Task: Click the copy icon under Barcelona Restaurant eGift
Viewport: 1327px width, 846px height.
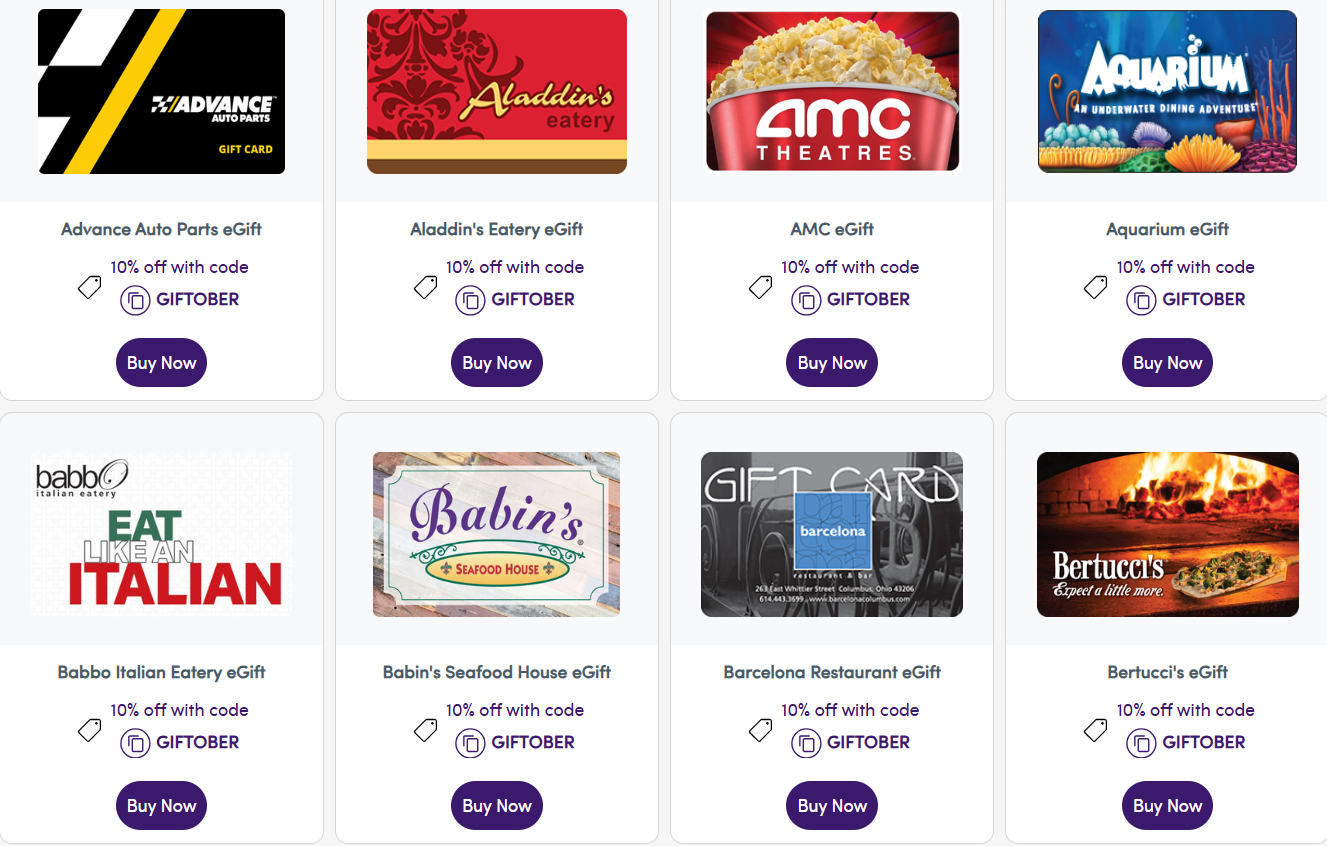Action: (x=807, y=743)
